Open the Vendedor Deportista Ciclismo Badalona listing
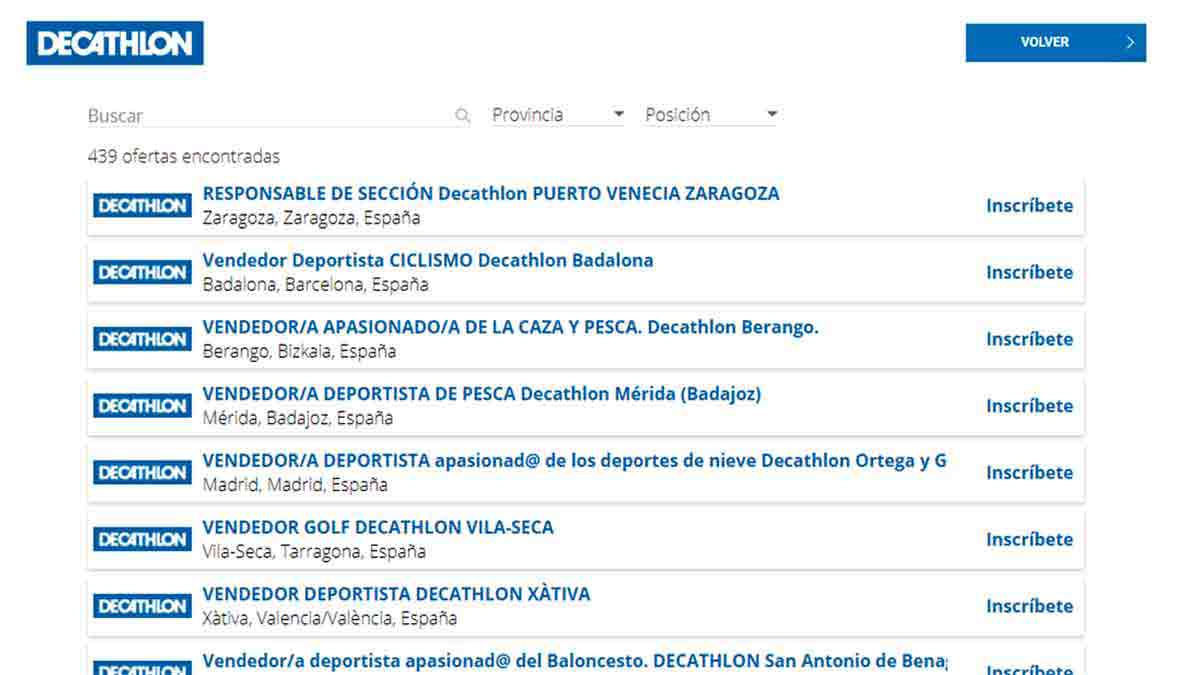 [x=427, y=261]
